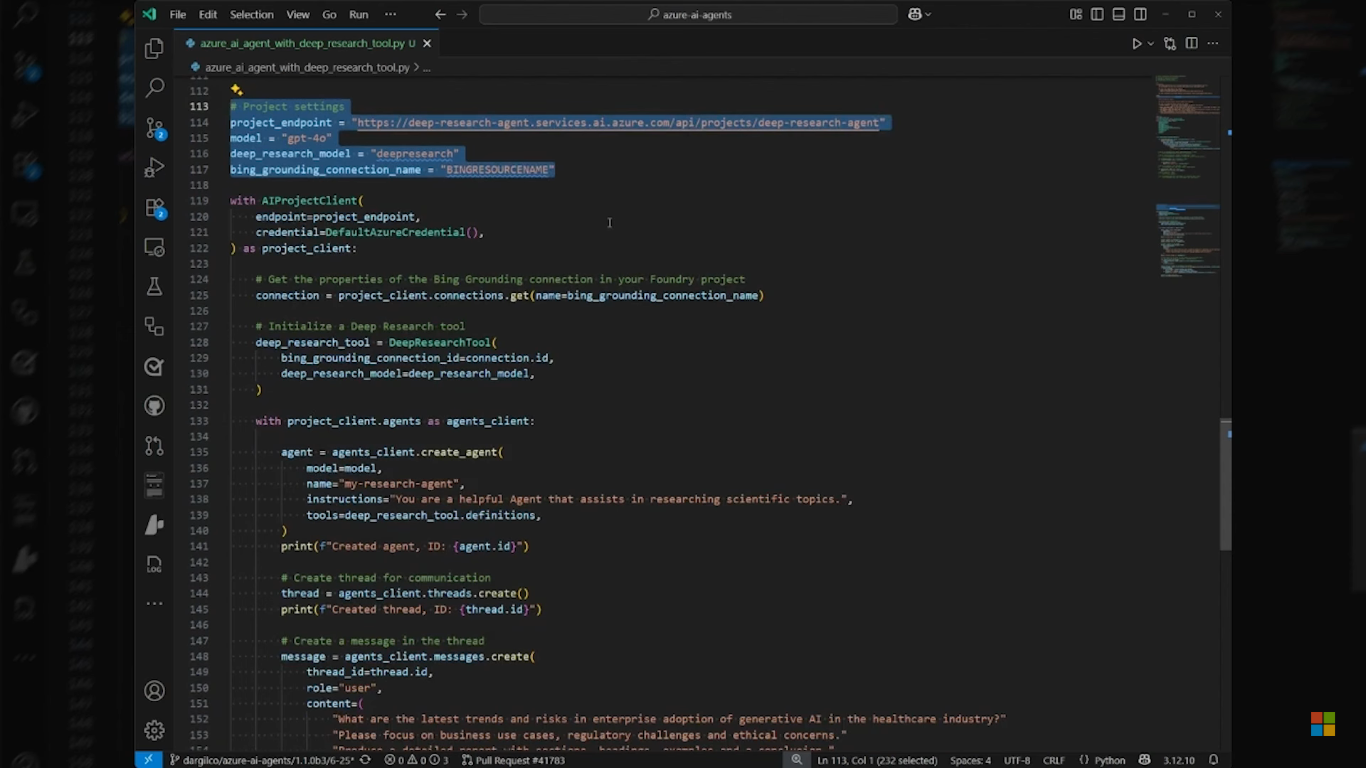1366x768 pixels.
Task: Open the Selection menu
Action: [x=252, y=14]
